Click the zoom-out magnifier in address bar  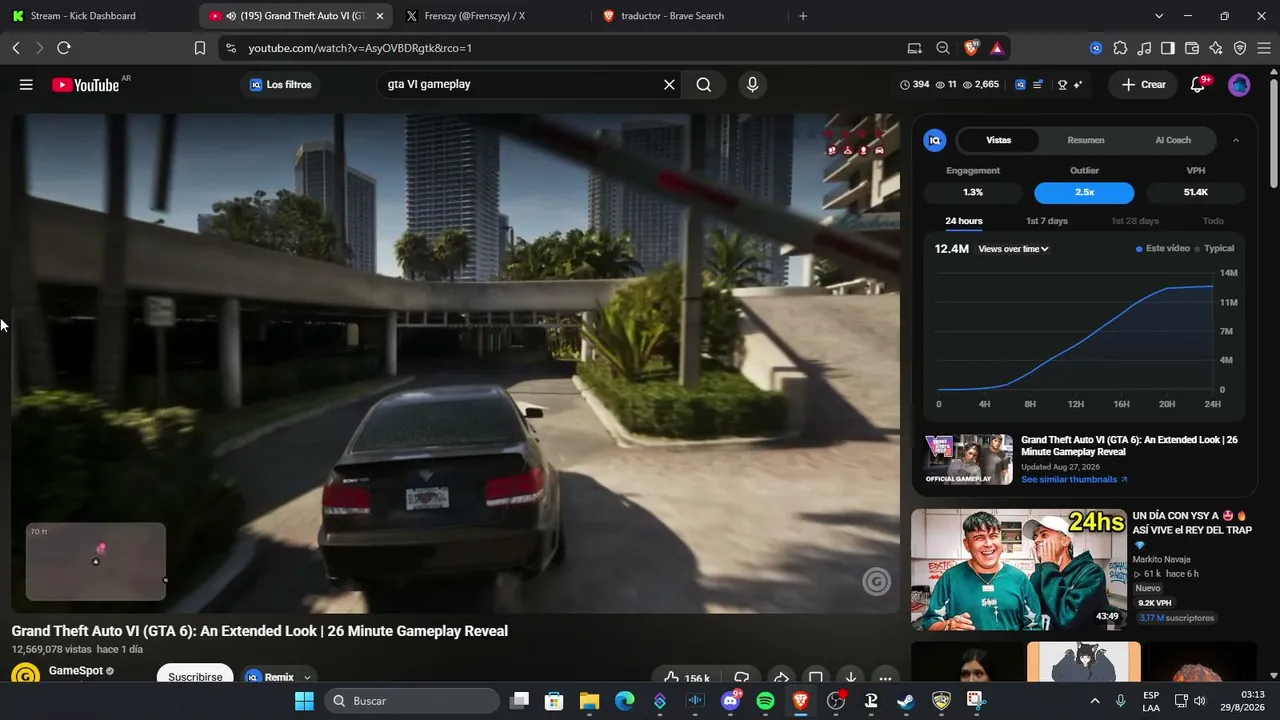pyautogui.click(x=943, y=48)
